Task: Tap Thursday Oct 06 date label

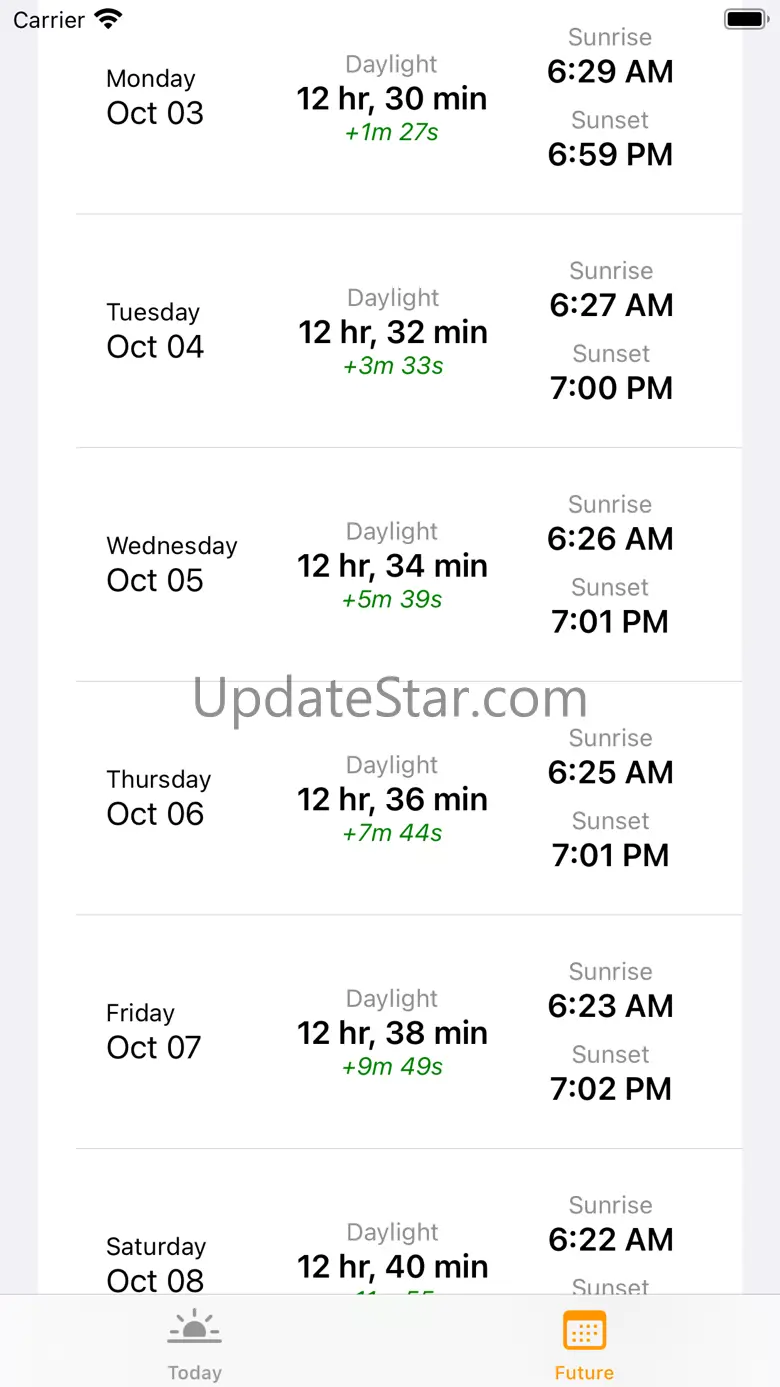Action: pyautogui.click(x=158, y=798)
